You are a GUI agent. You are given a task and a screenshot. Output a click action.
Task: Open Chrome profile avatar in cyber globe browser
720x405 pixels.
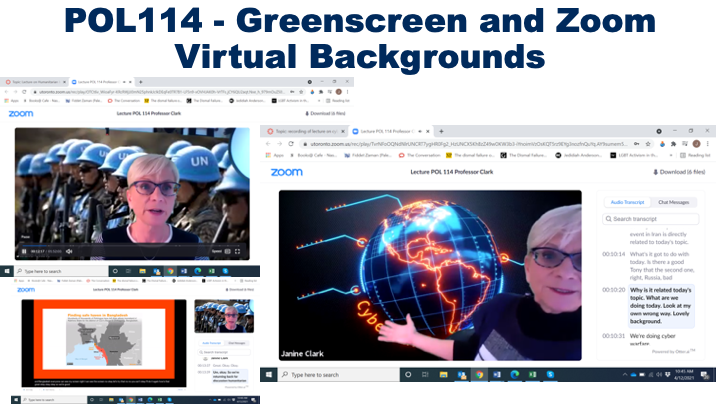pos(696,144)
